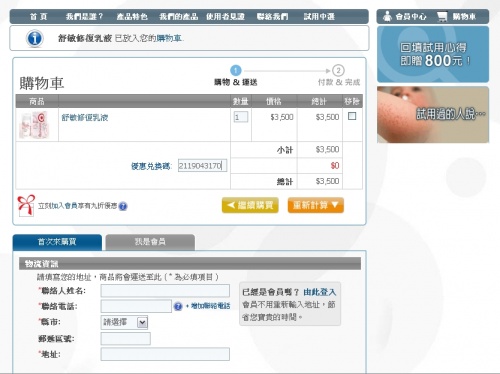Tick the remove checkbox for 舒敏修復乳液
The width and height of the screenshot is (500, 374).
pos(352,116)
